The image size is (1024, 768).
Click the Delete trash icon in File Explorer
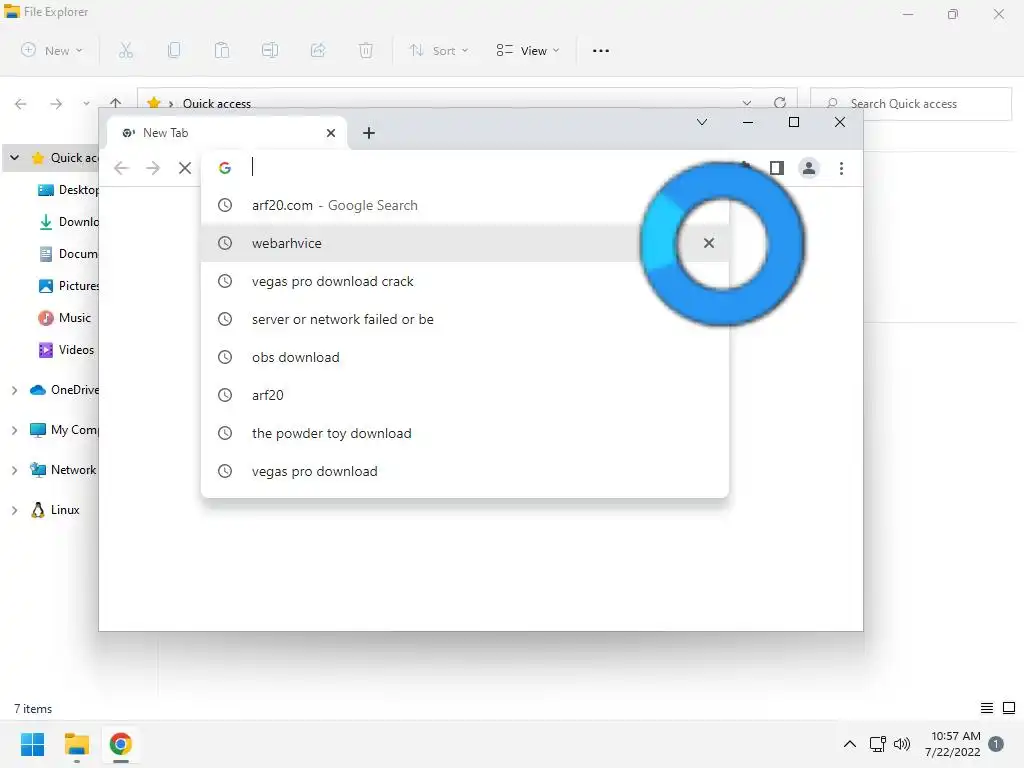[x=366, y=50]
